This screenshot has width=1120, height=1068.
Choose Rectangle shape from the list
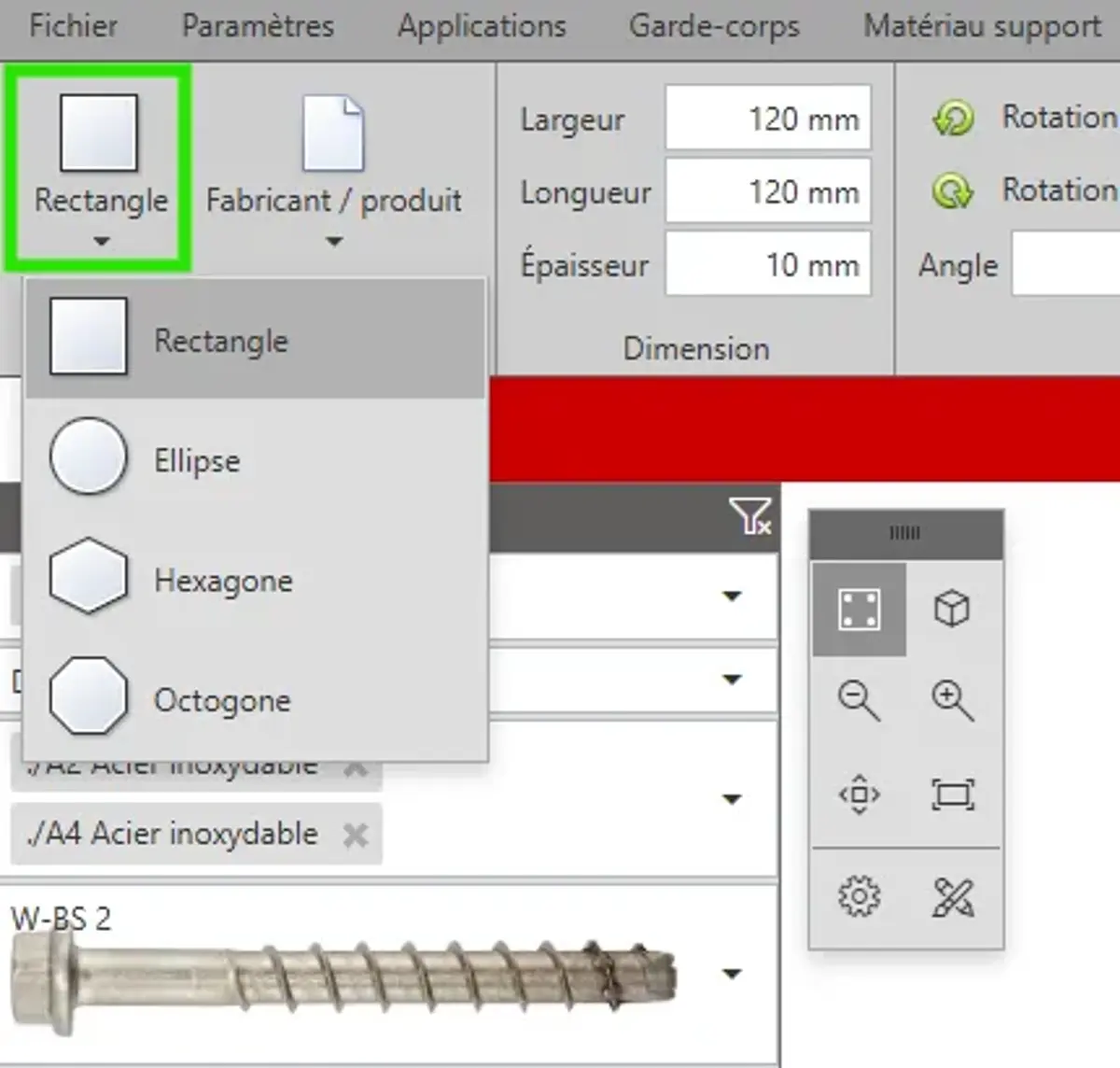(x=255, y=340)
